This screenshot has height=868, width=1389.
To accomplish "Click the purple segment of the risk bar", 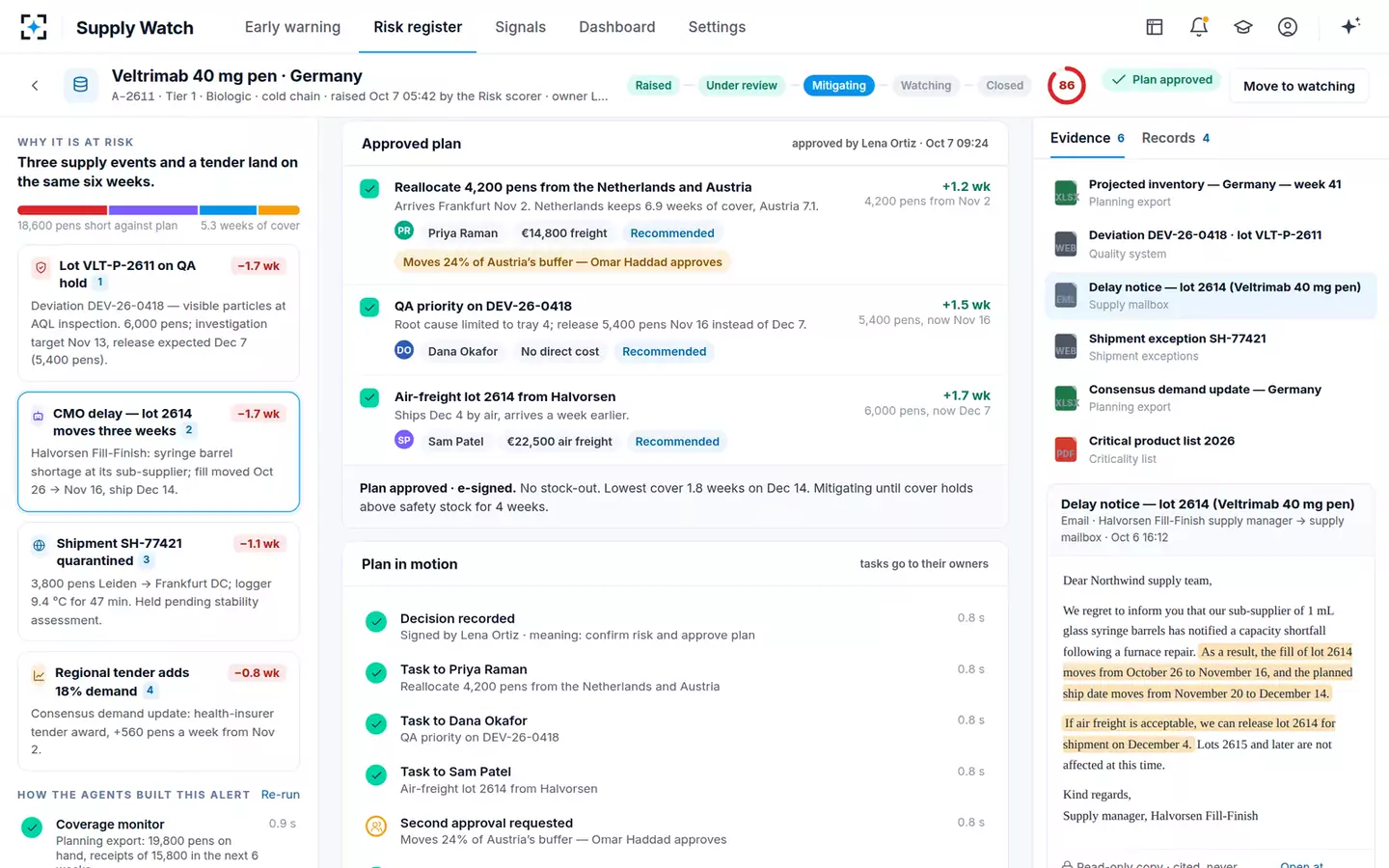I will click(x=153, y=210).
